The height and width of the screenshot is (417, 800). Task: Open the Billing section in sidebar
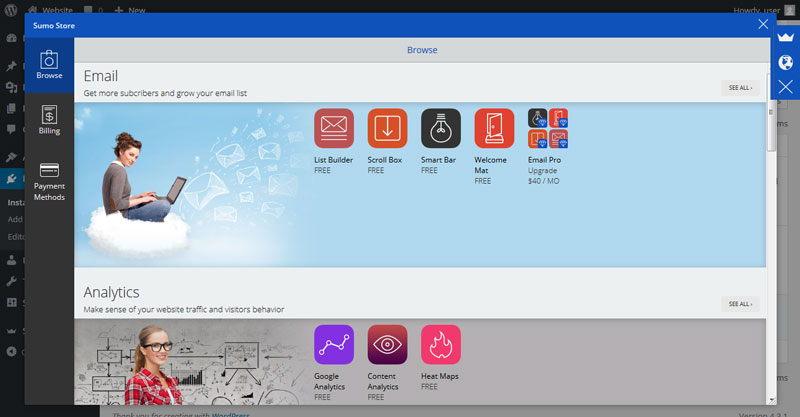click(x=49, y=120)
